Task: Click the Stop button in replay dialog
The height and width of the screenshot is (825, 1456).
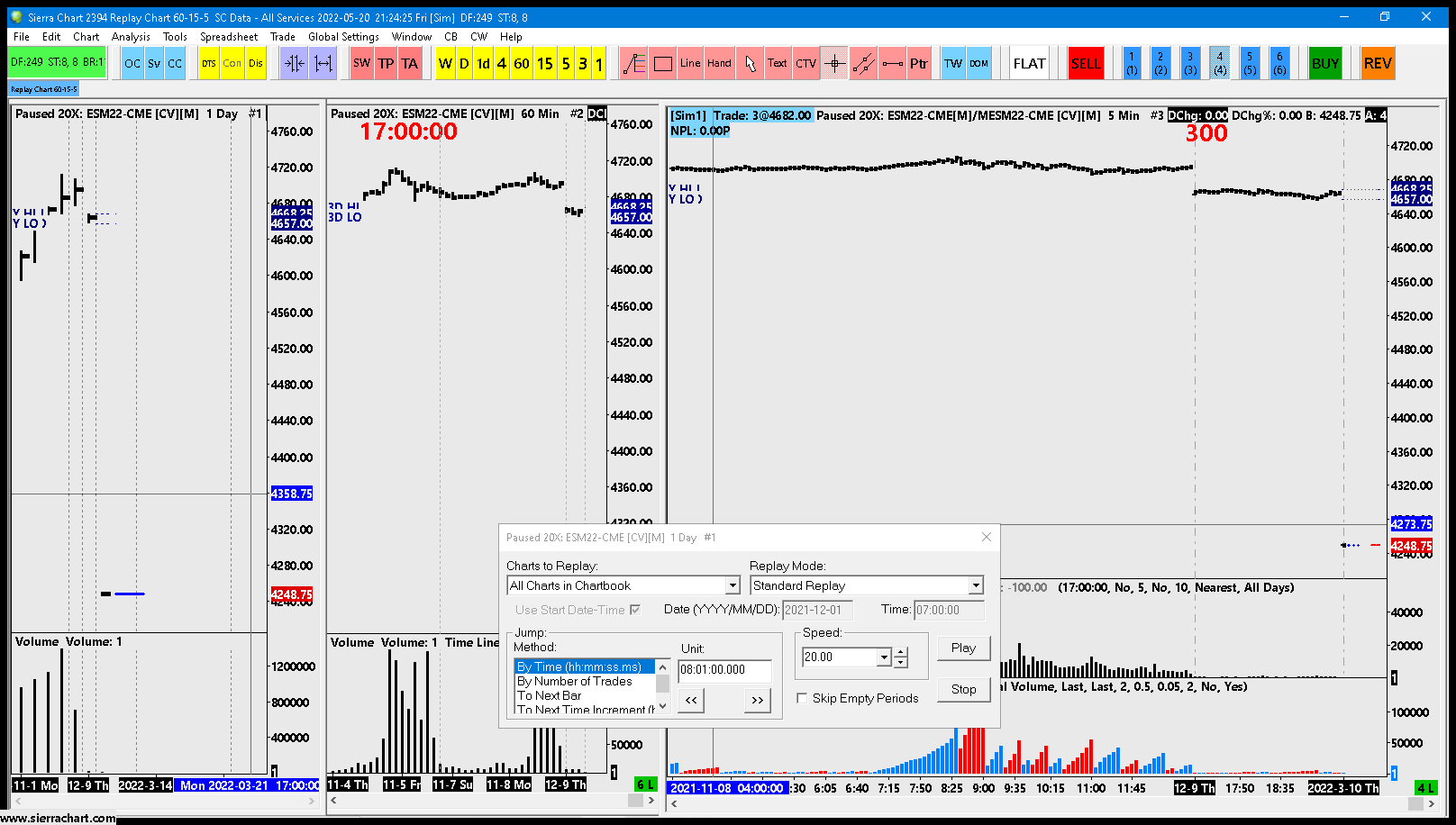Action: (963, 689)
